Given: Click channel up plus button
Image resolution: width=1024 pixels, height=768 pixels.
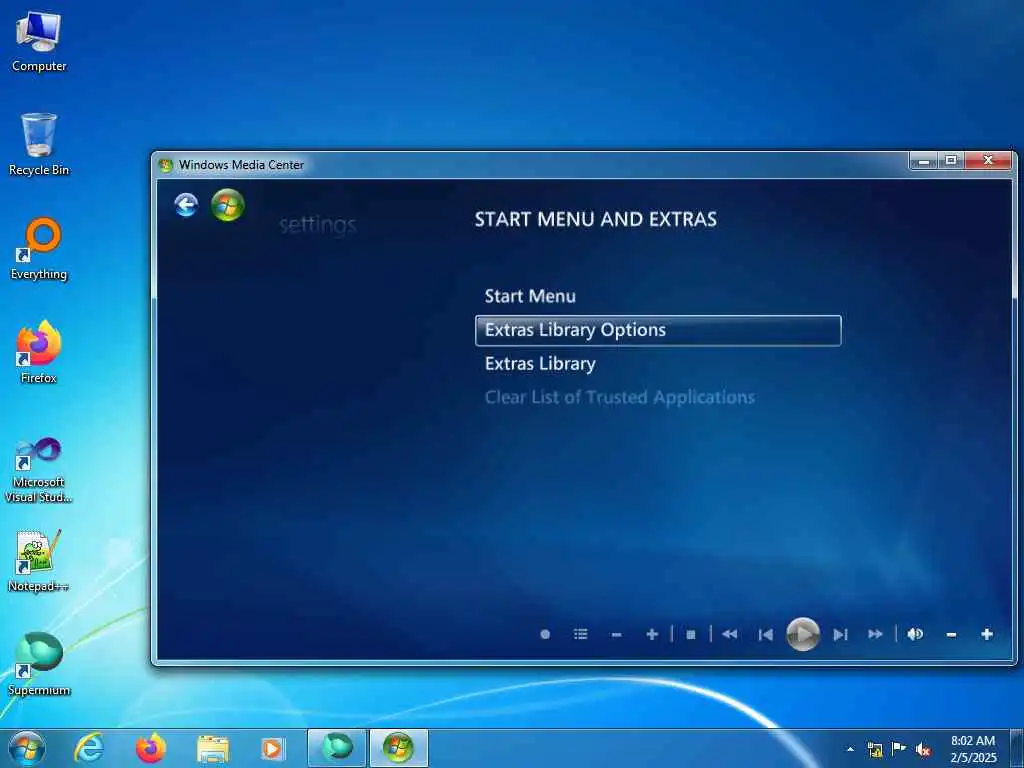Looking at the screenshot, I should [x=652, y=634].
